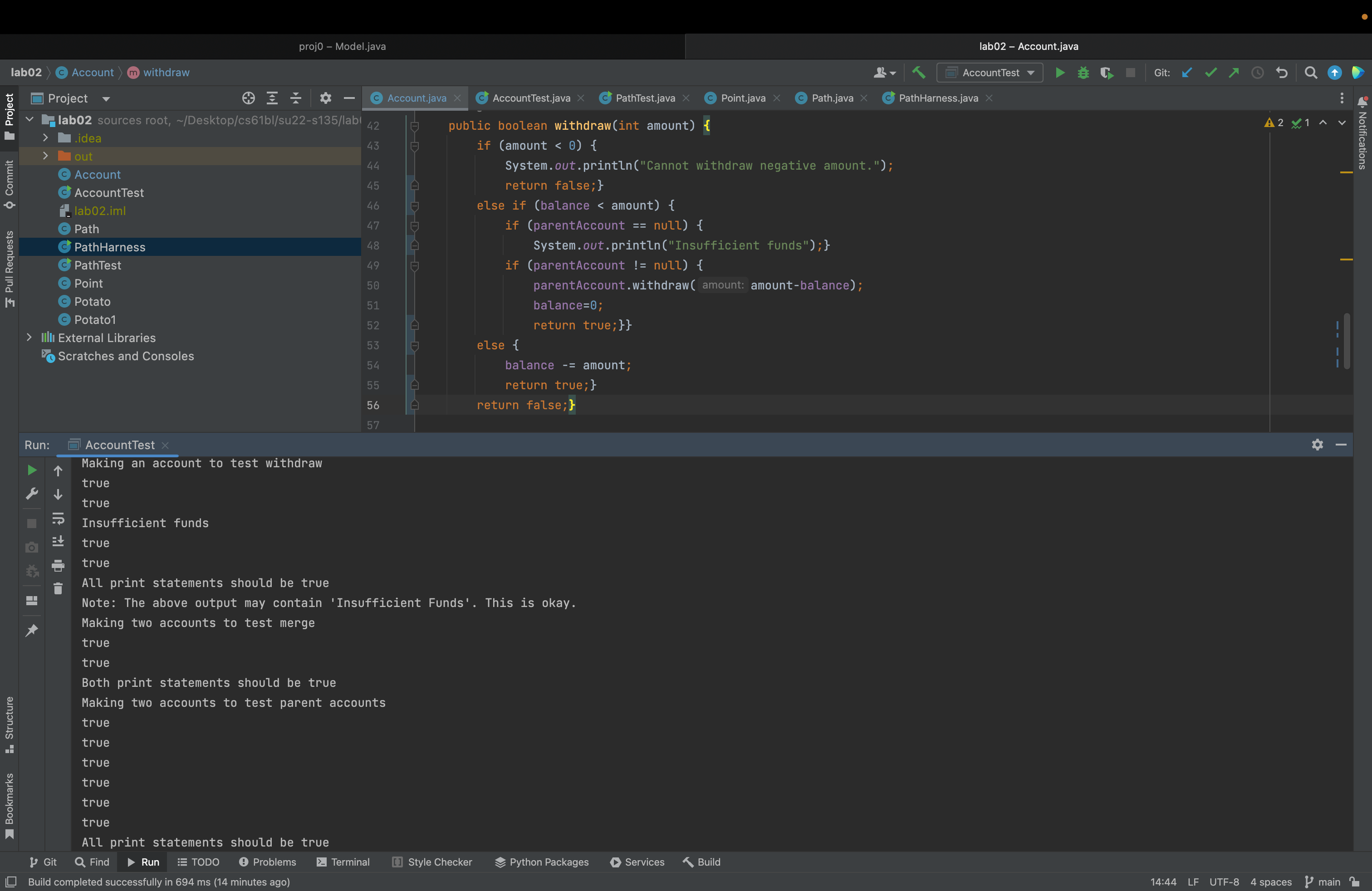Click the main branch widget in status bar
The height and width of the screenshot is (891, 1372).
coord(1323,882)
